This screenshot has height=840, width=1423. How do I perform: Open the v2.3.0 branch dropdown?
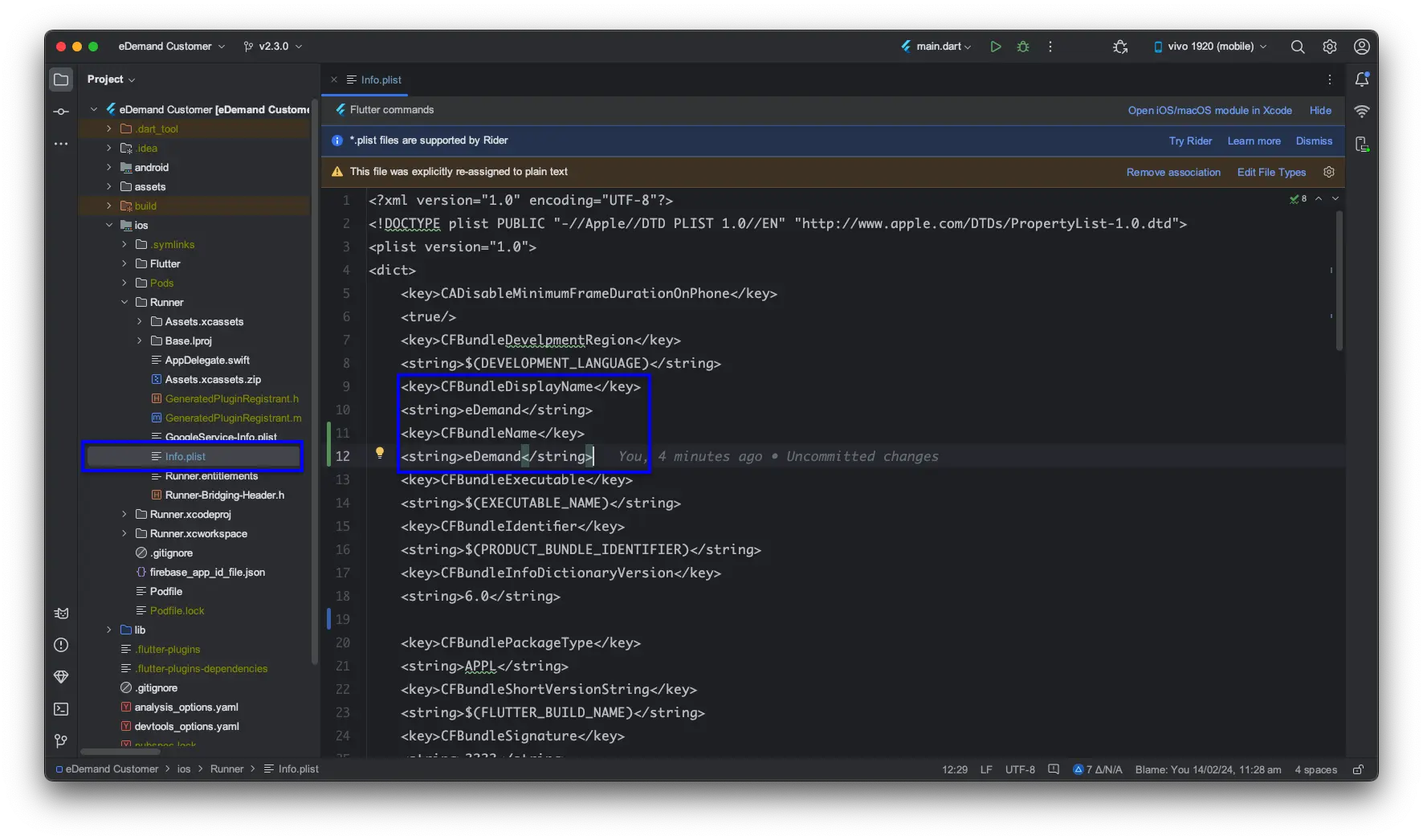click(273, 47)
